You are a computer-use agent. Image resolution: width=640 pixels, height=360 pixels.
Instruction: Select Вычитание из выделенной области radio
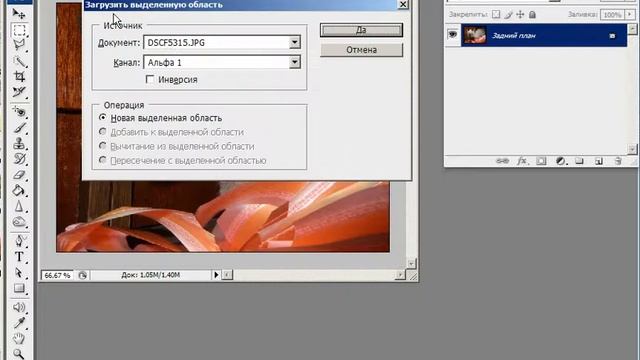103,146
